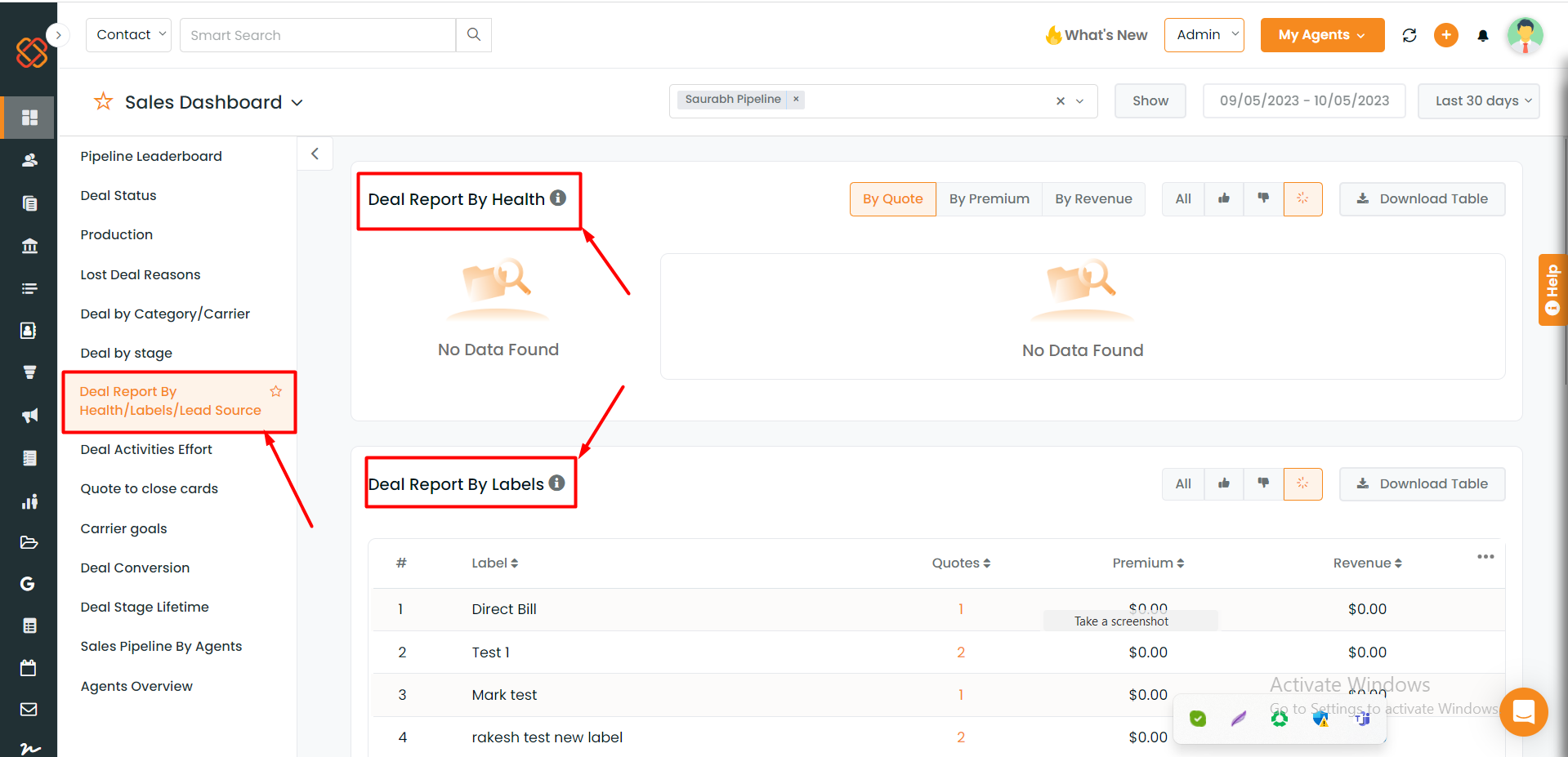Image resolution: width=1568 pixels, height=757 pixels.
Task: Open the megaphone campaigns icon in sidebar
Action: coord(29,415)
